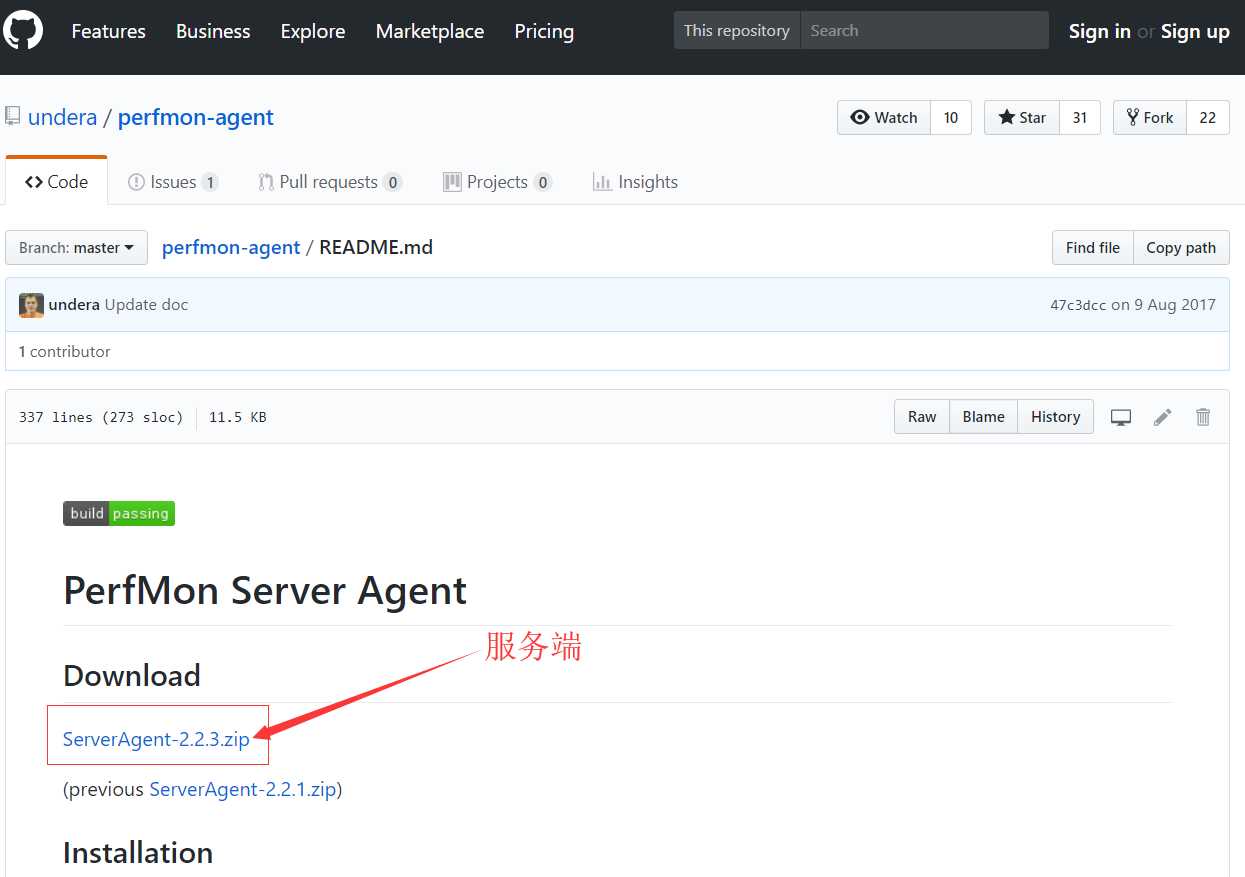
Task: View the forks count 22
Action: [x=1208, y=118]
